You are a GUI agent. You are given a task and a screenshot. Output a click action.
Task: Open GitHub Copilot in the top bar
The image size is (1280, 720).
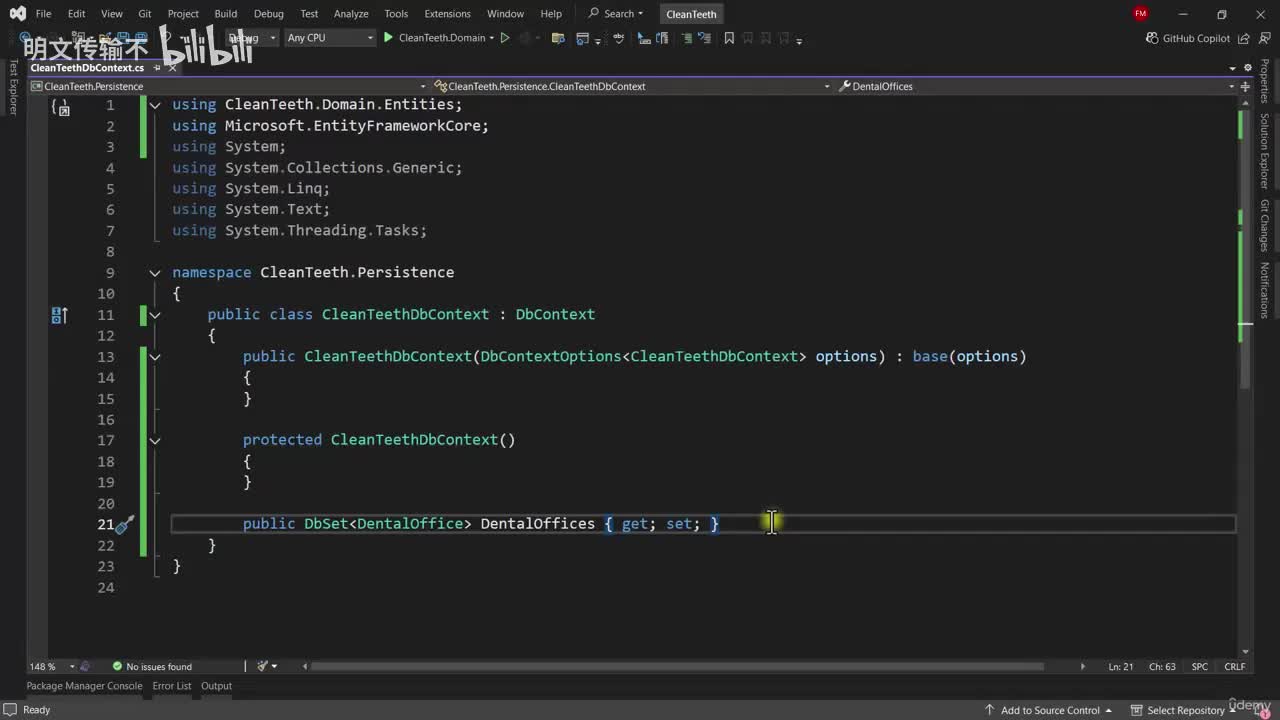1188,38
